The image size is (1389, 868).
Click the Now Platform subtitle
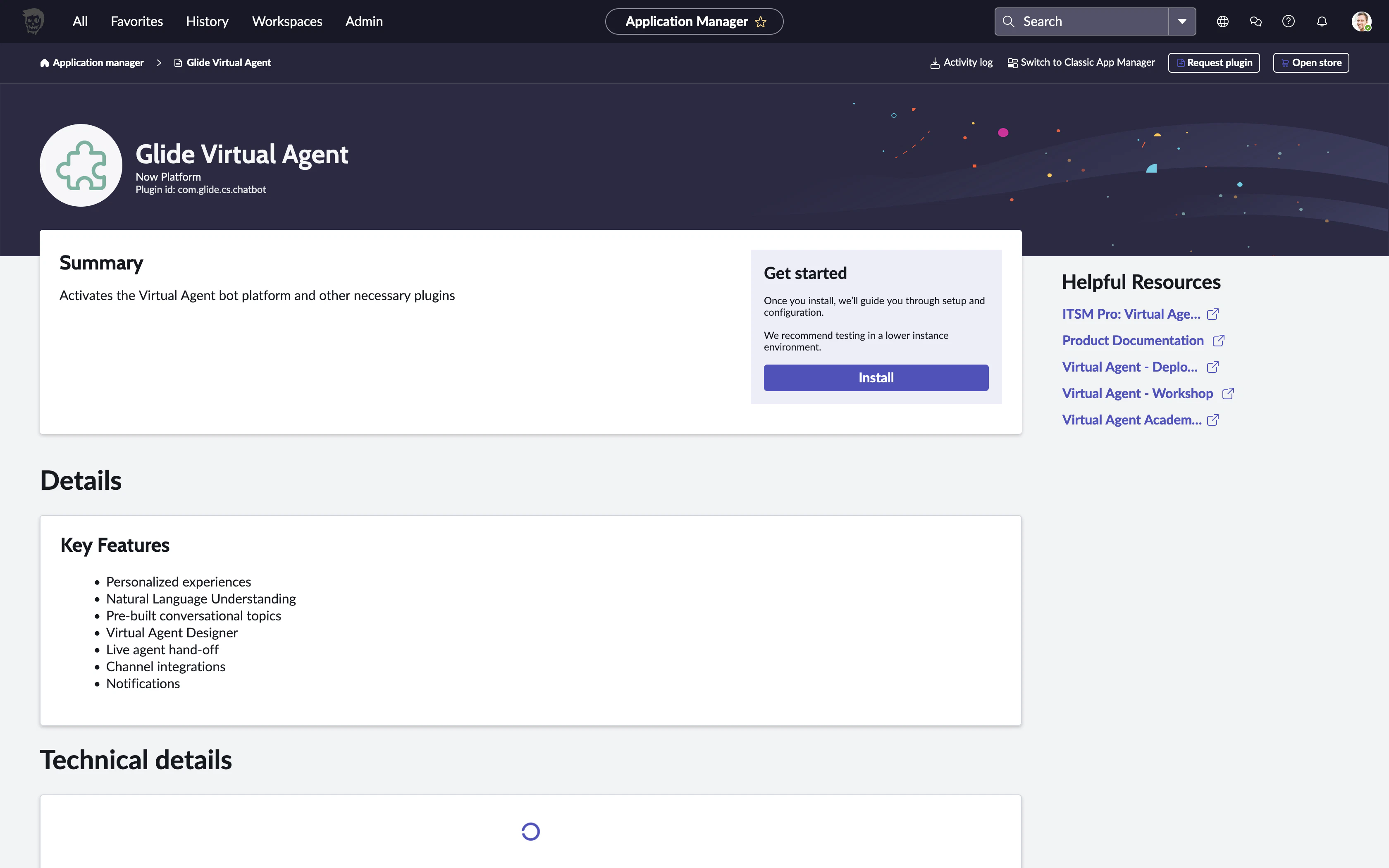[x=168, y=177]
